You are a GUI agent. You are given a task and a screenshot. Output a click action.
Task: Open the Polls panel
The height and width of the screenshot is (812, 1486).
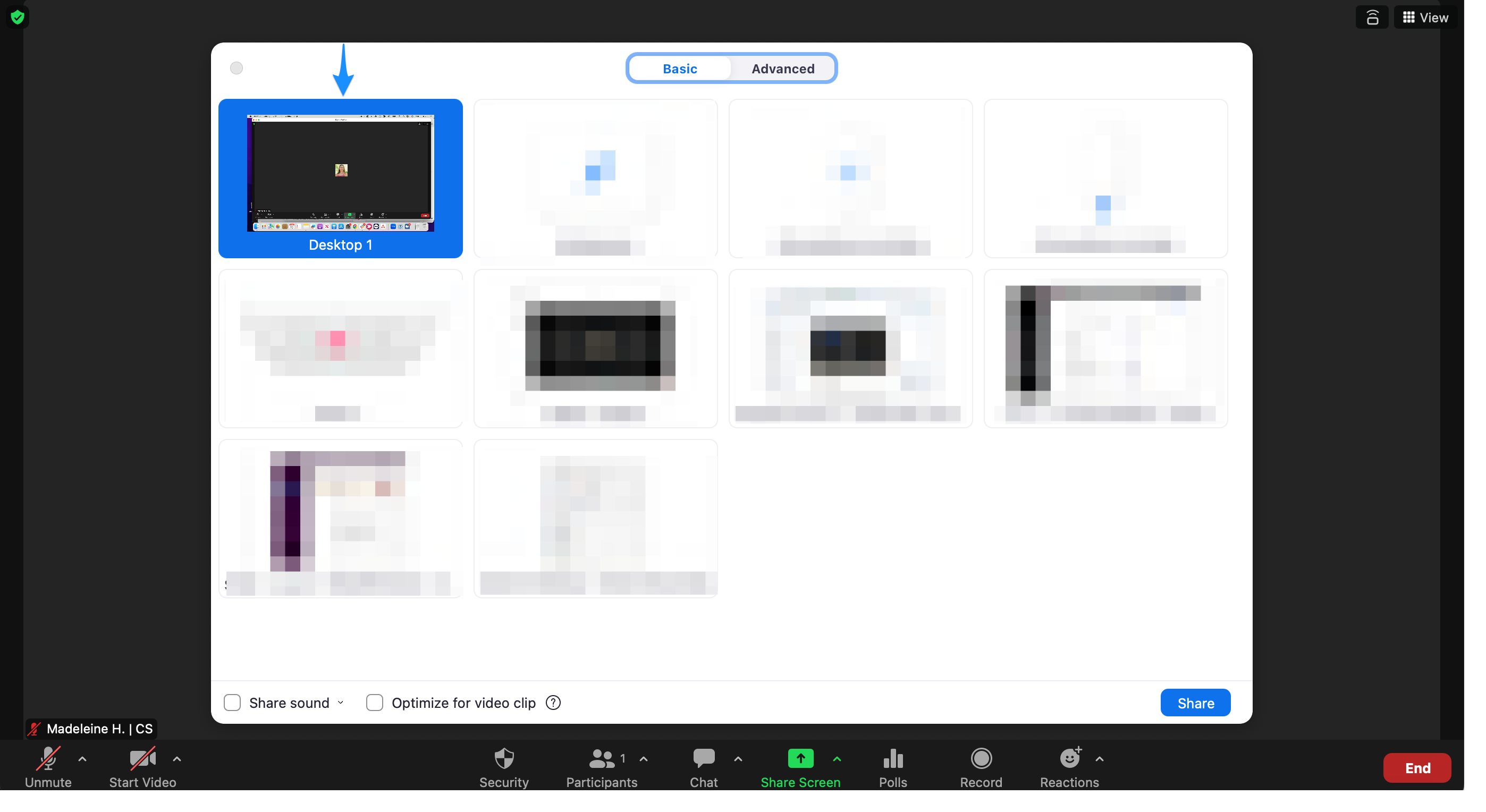point(892,758)
